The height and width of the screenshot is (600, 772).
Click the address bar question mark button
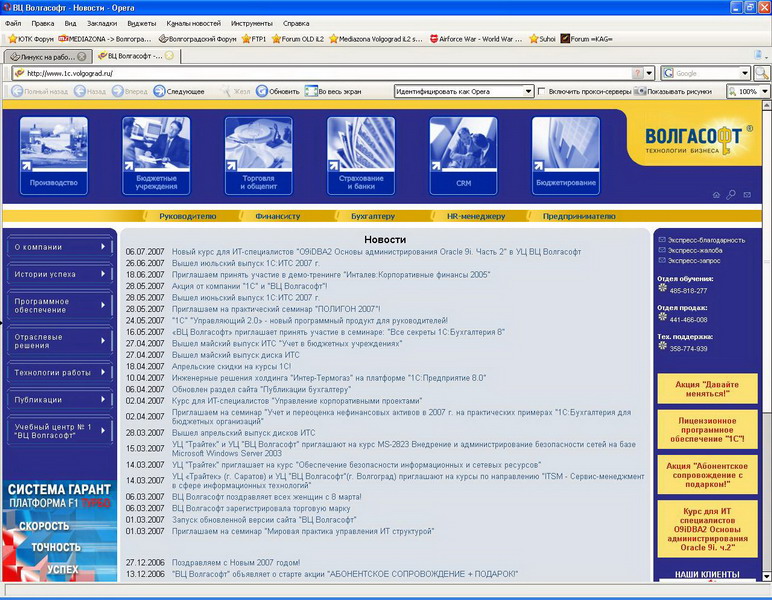pos(638,73)
